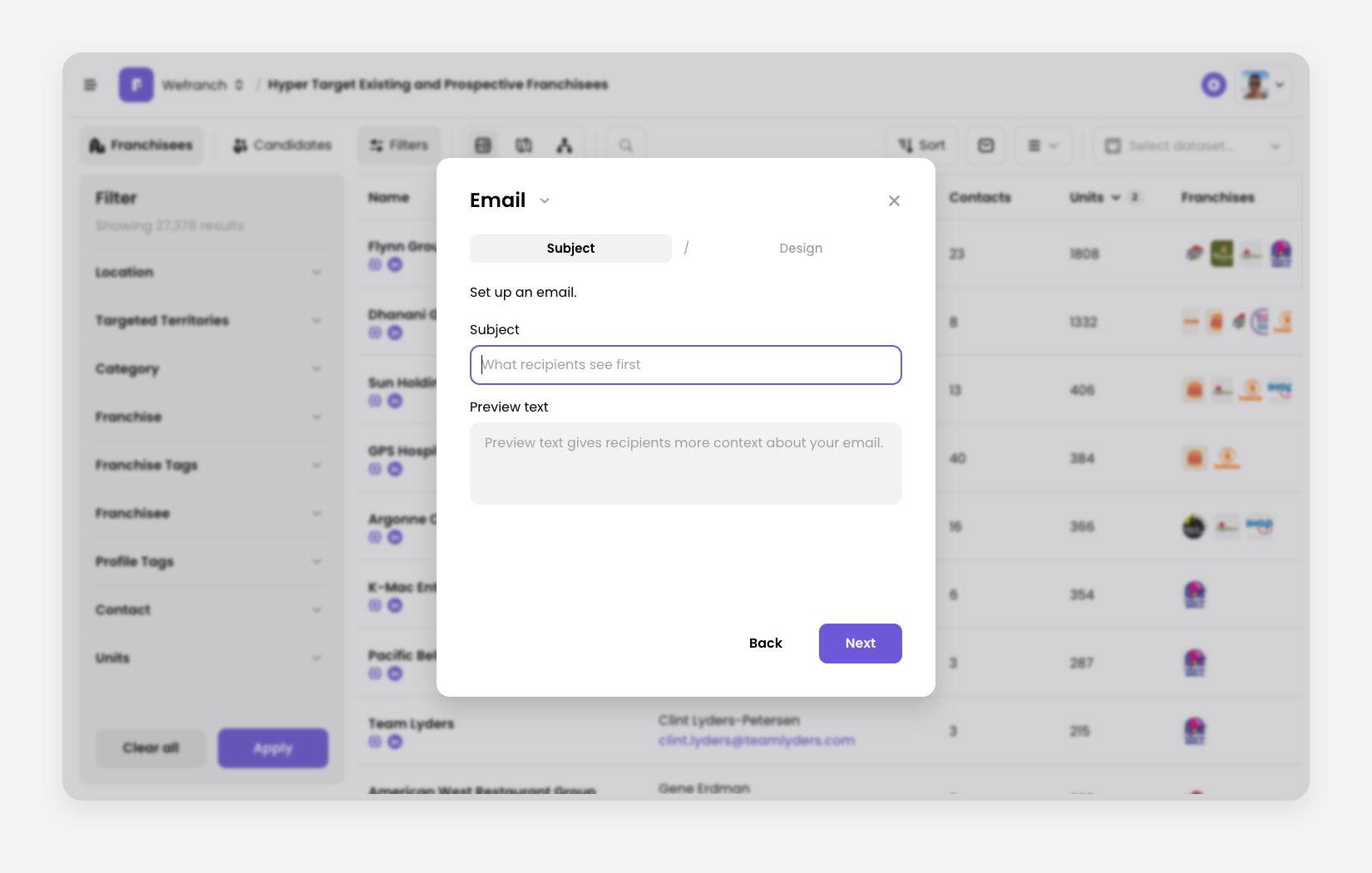This screenshot has width=1372, height=873.
Task: Open the clint.lyders@teamlyders.com email link
Action: (x=757, y=741)
